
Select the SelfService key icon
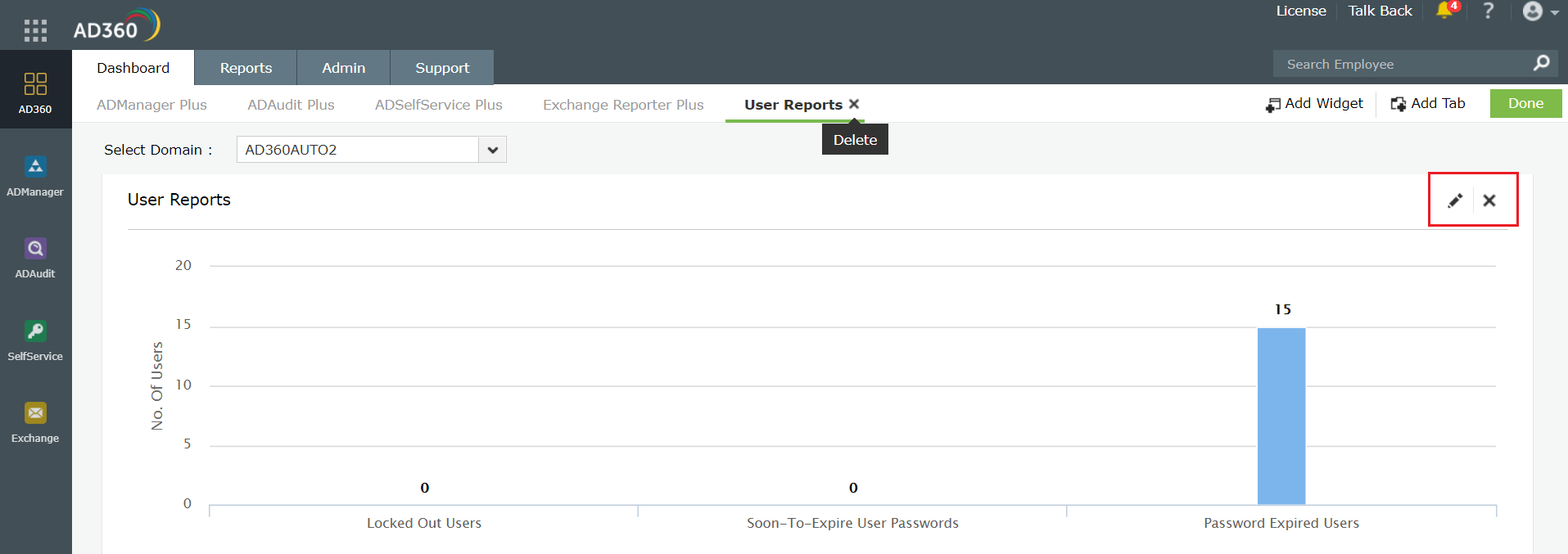35,331
